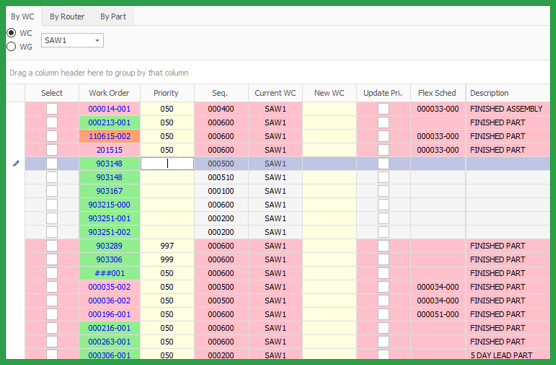This screenshot has height=365, width=556.
Task: Switch to the By Router tab
Action: click(x=67, y=16)
